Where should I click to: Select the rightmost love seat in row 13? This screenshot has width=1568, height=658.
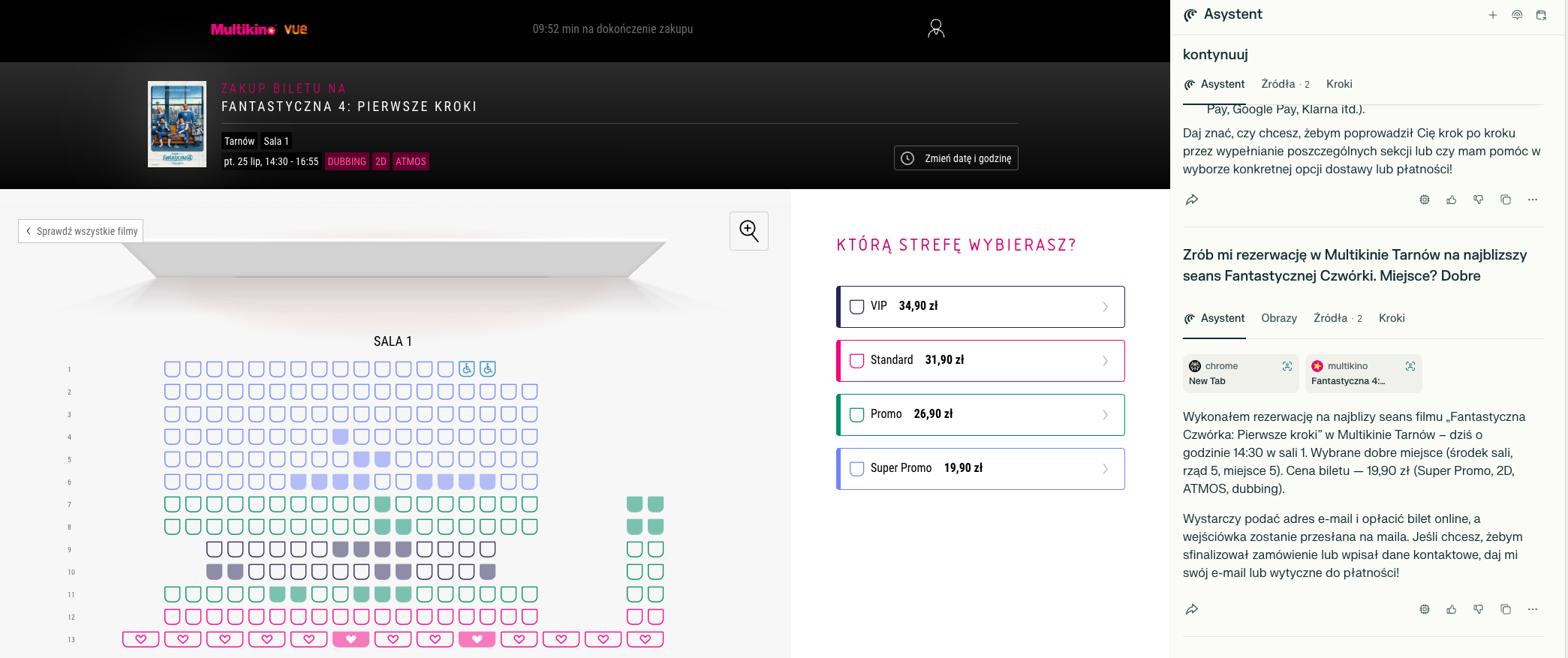[646, 639]
